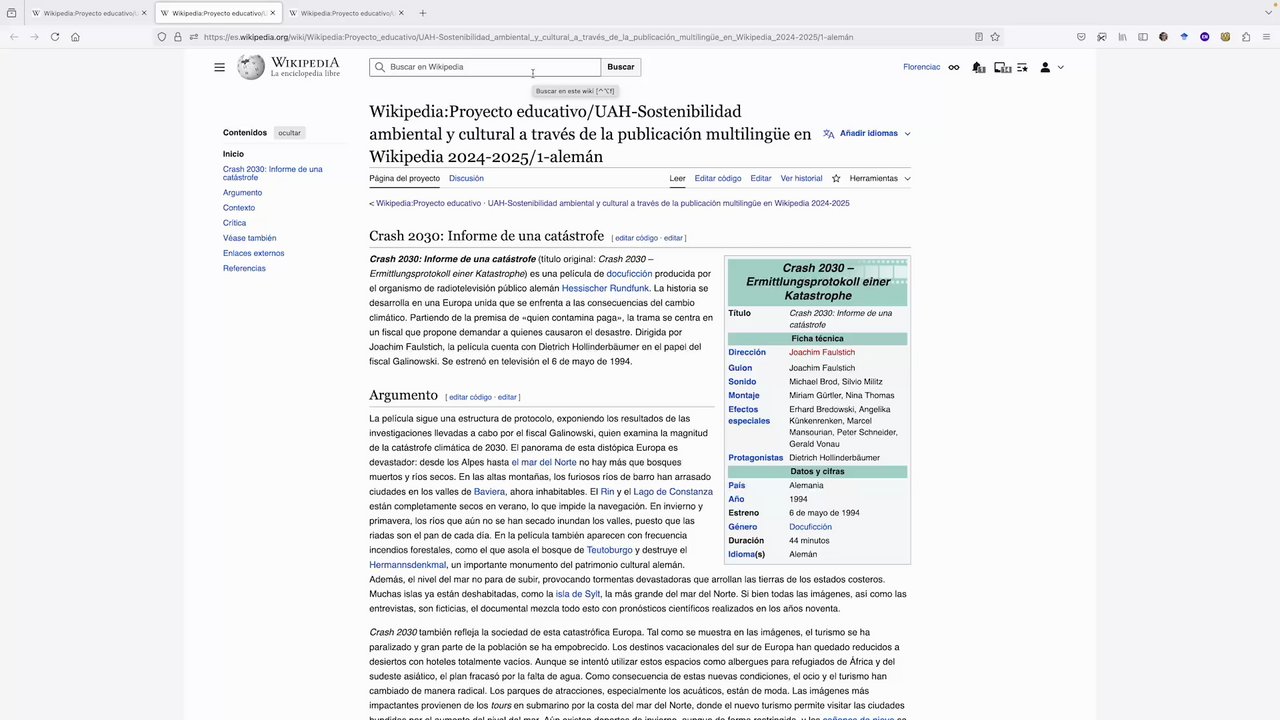
Task: Click editar código beside Argumento heading
Action: (470, 397)
